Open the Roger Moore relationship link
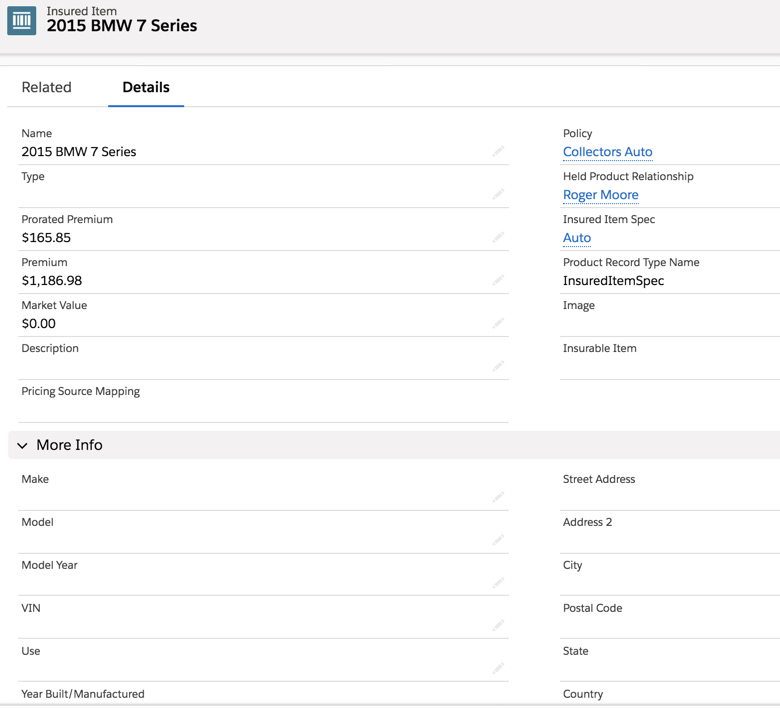The image size is (780, 709). (600, 195)
